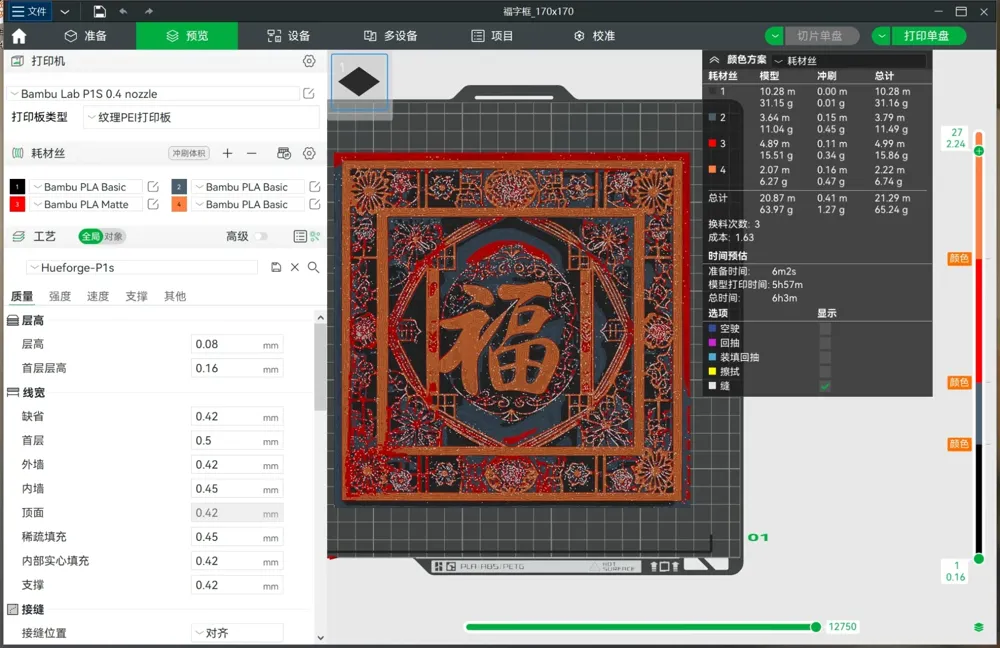Edit filament 1 Bambu PLA Basic preset
The width and height of the screenshot is (1000, 648).
tap(153, 187)
